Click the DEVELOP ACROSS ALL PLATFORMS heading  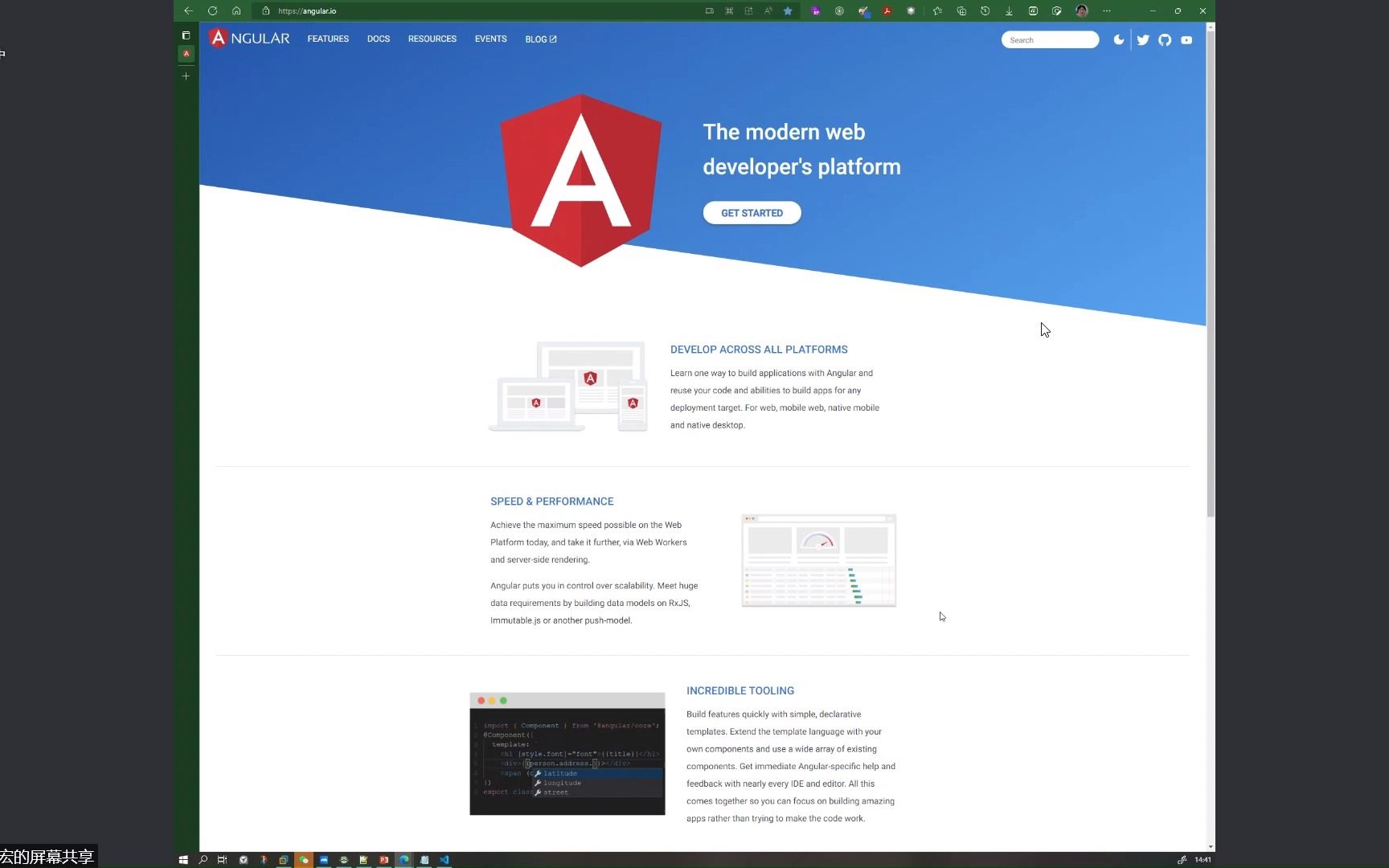click(759, 350)
